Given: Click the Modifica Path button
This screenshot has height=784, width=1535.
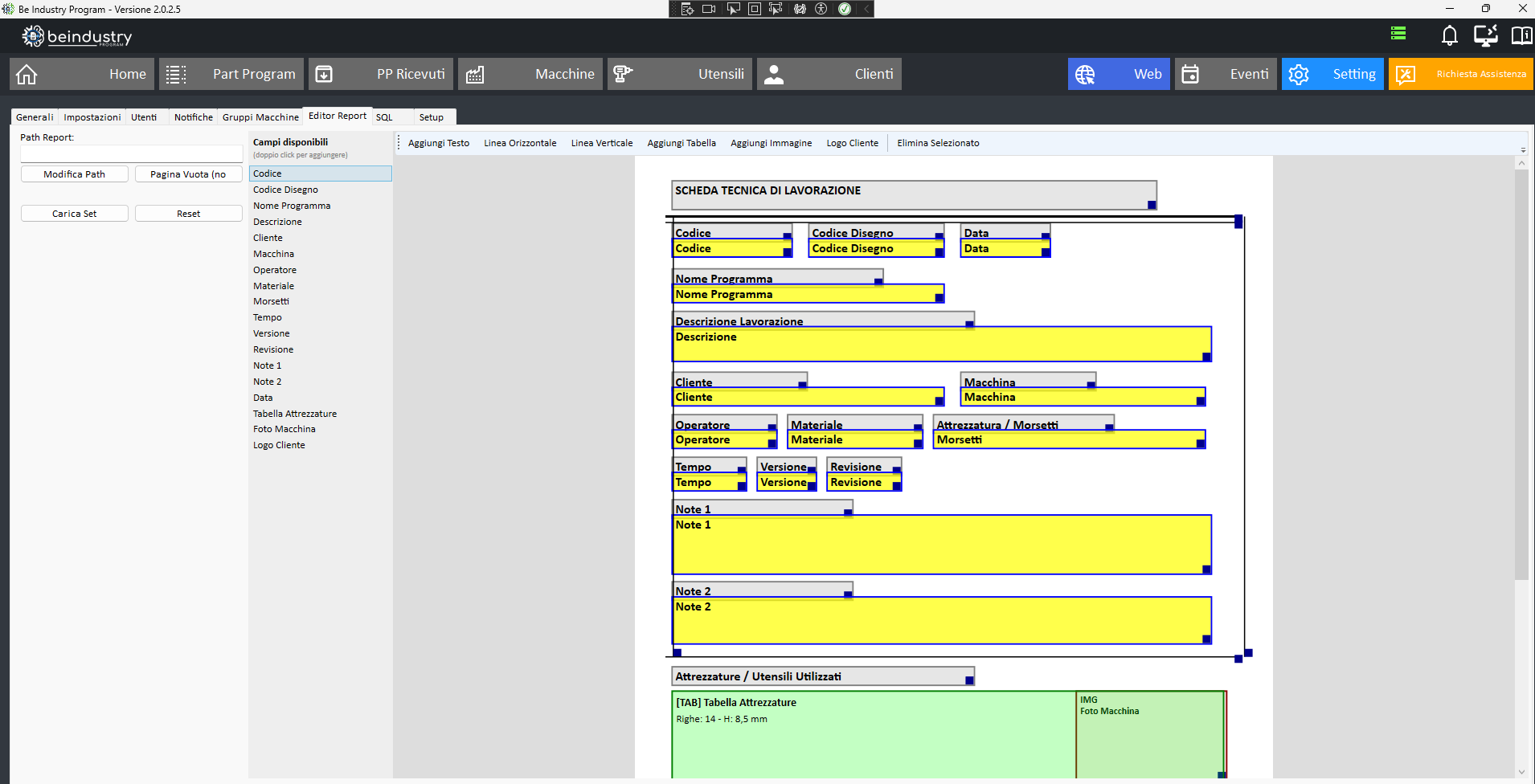Looking at the screenshot, I should [75, 174].
